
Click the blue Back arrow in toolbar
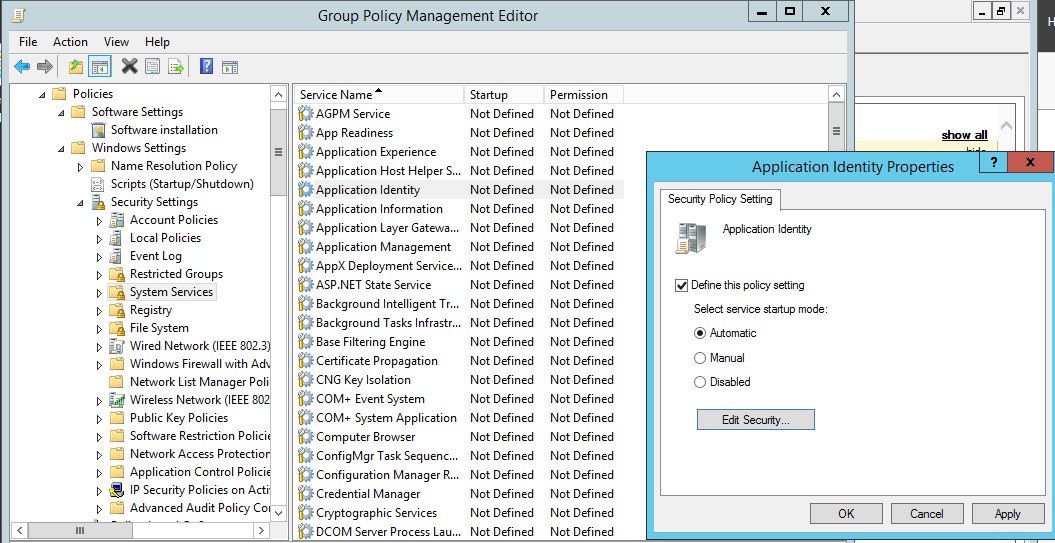tap(22, 67)
